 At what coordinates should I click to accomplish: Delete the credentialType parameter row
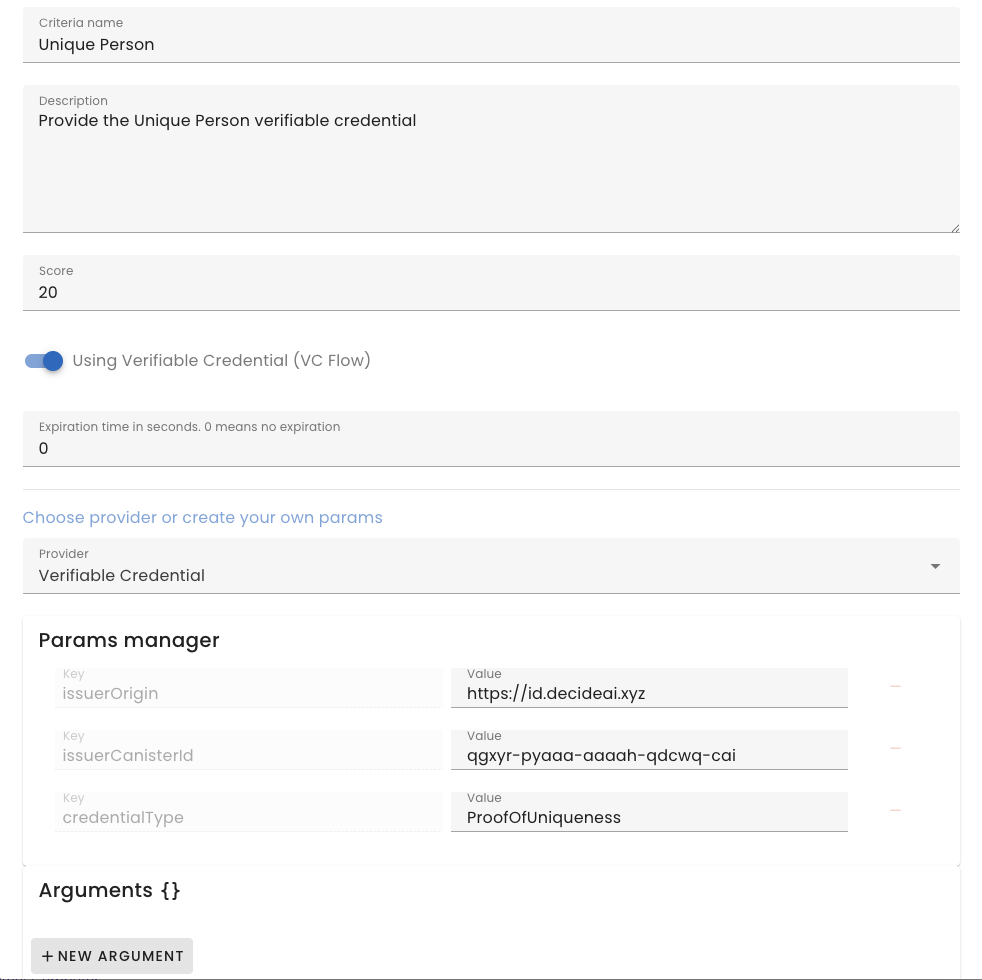(895, 810)
